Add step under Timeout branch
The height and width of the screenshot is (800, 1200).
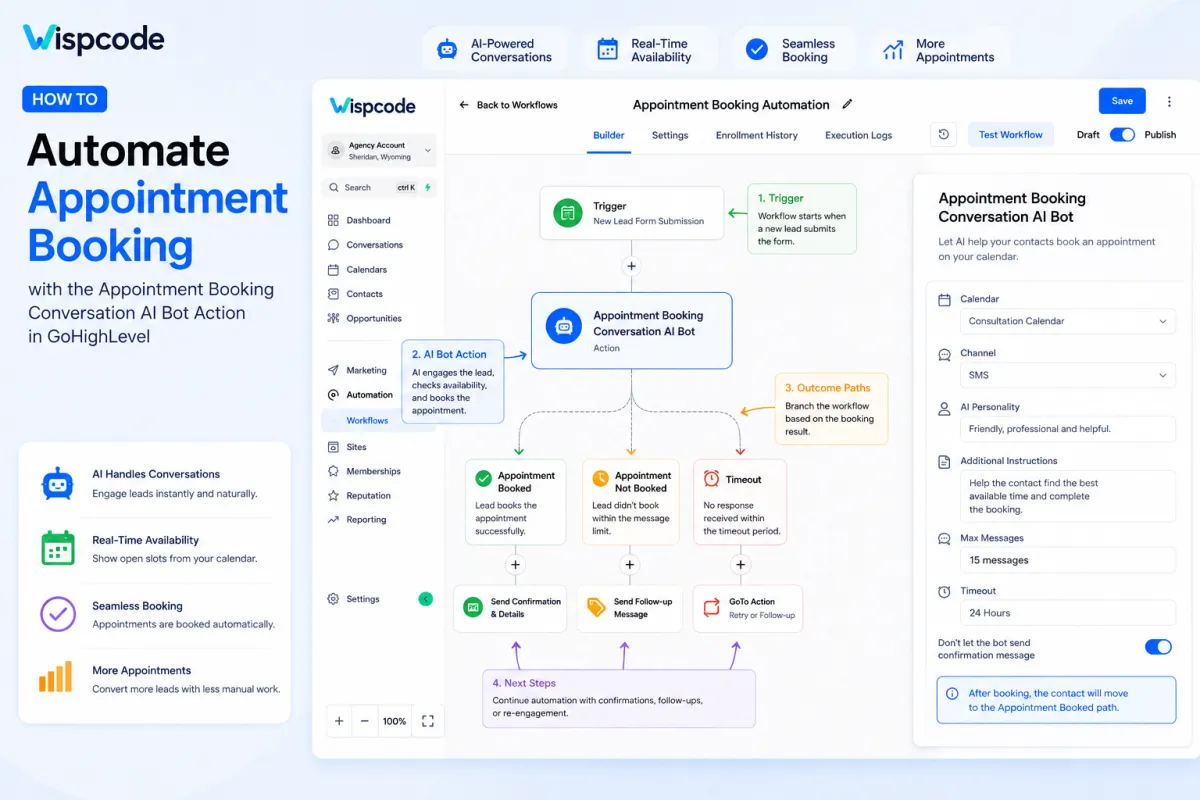click(x=740, y=565)
